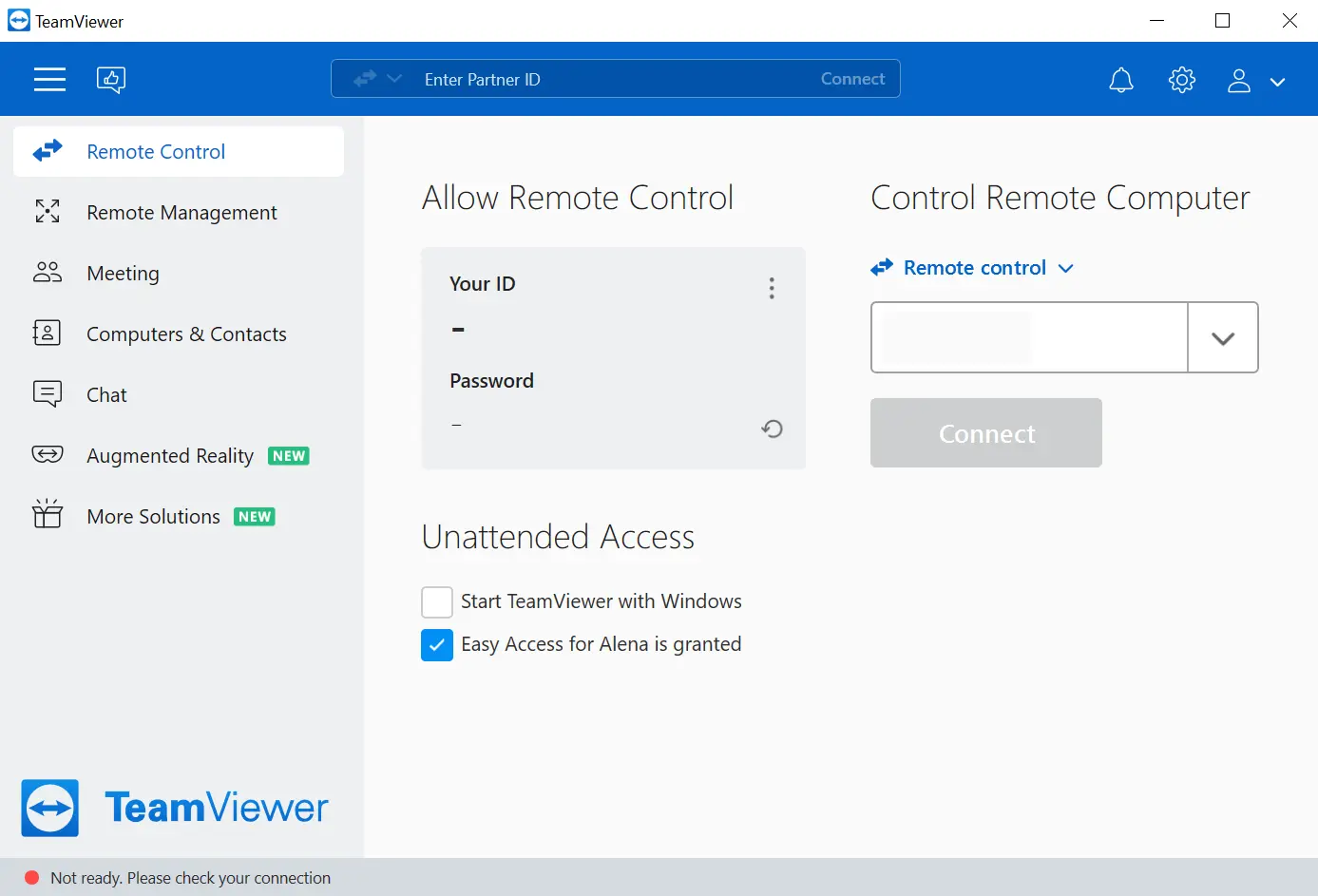The height and width of the screenshot is (896, 1318).
Task: Click the red connection status indicator
Action: [31, 878]
